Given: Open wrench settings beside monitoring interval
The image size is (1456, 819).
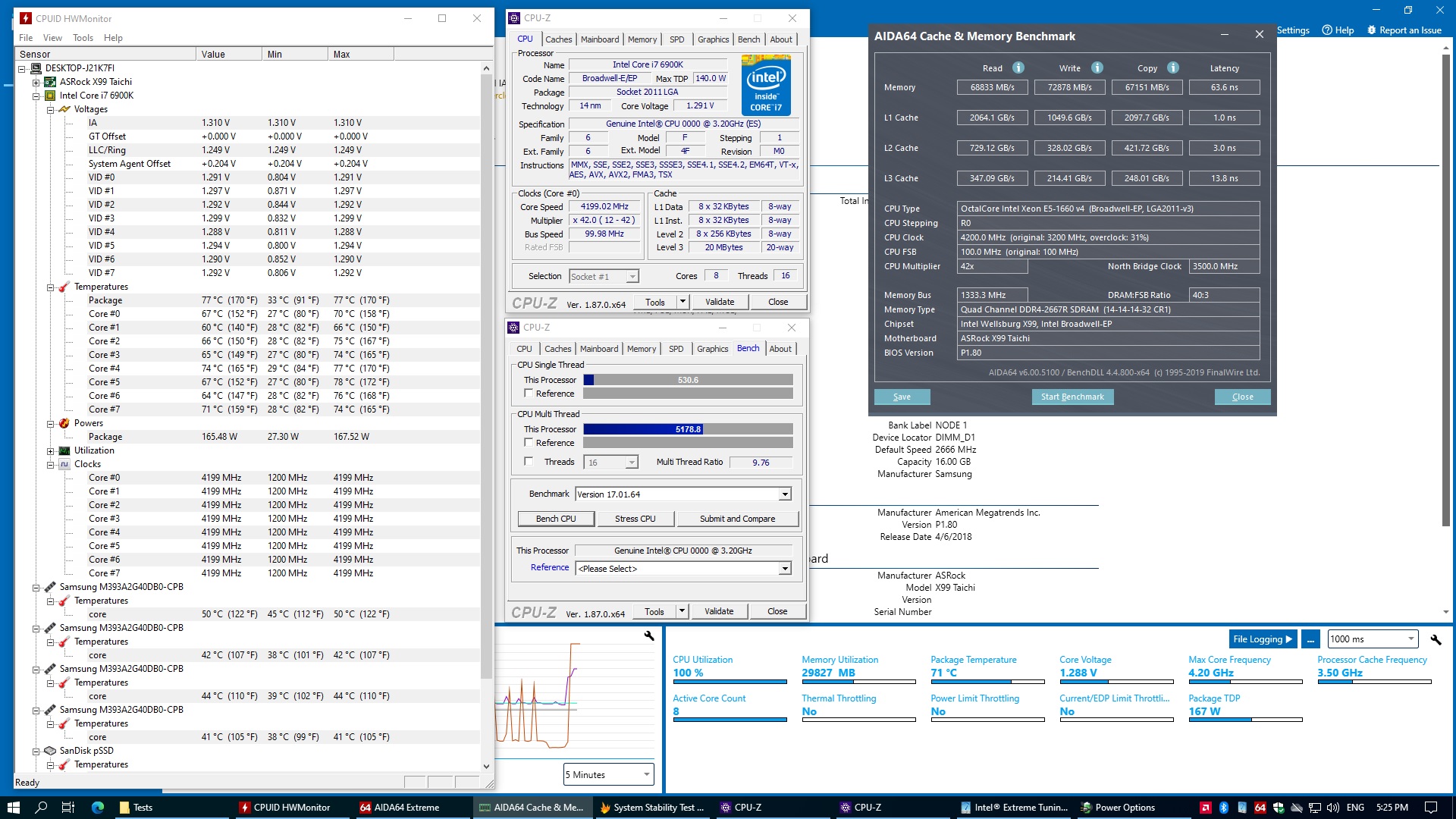Looking at the screenshot, I should tap(1436, 639).
